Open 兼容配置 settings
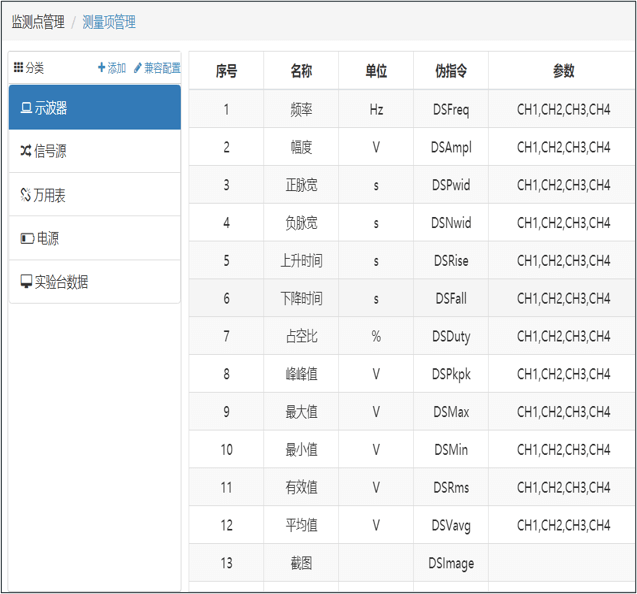The image size is (637, 594). [162, 68]
